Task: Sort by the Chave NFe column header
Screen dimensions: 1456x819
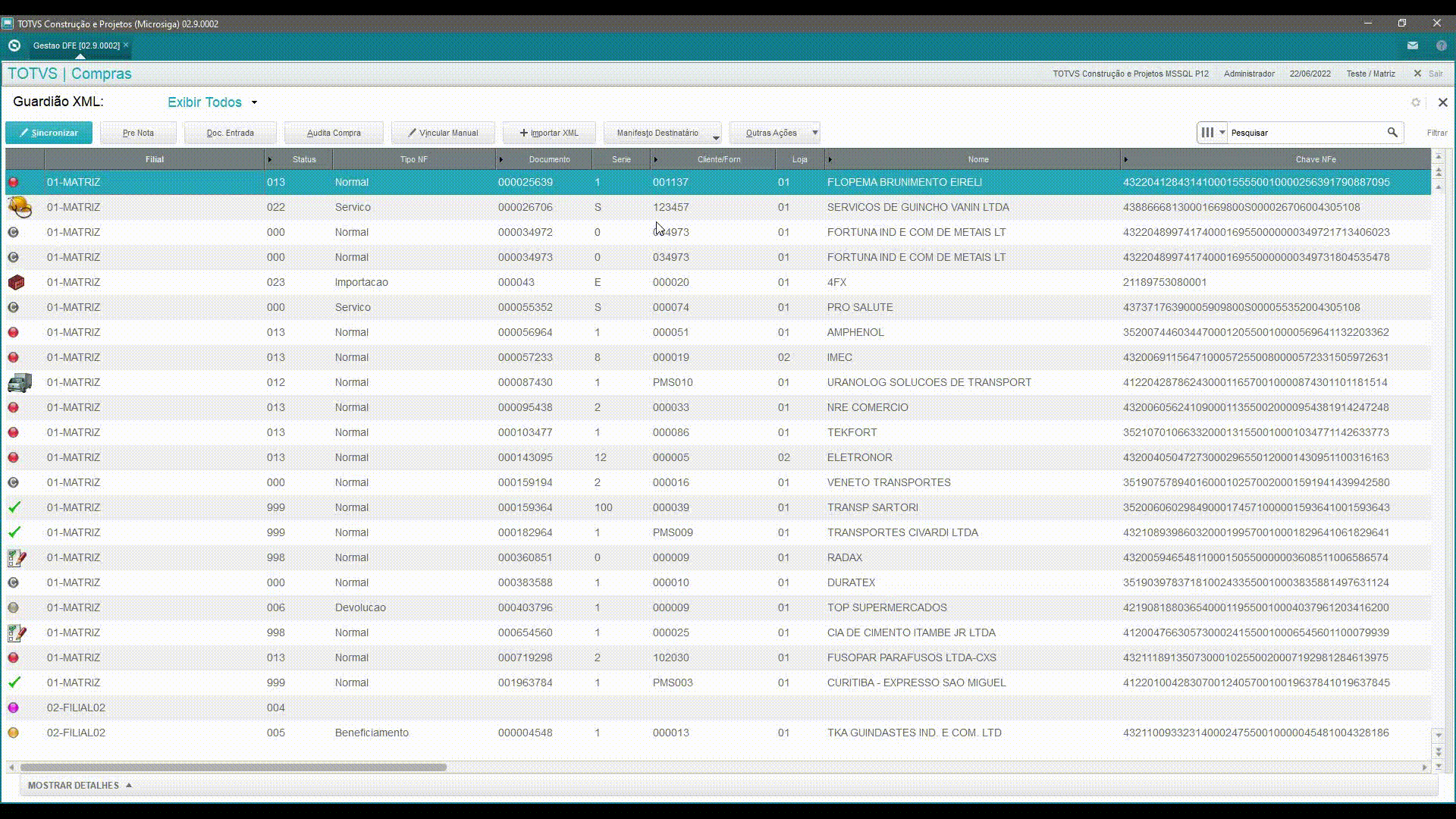Action: (x=1316, y=159)
